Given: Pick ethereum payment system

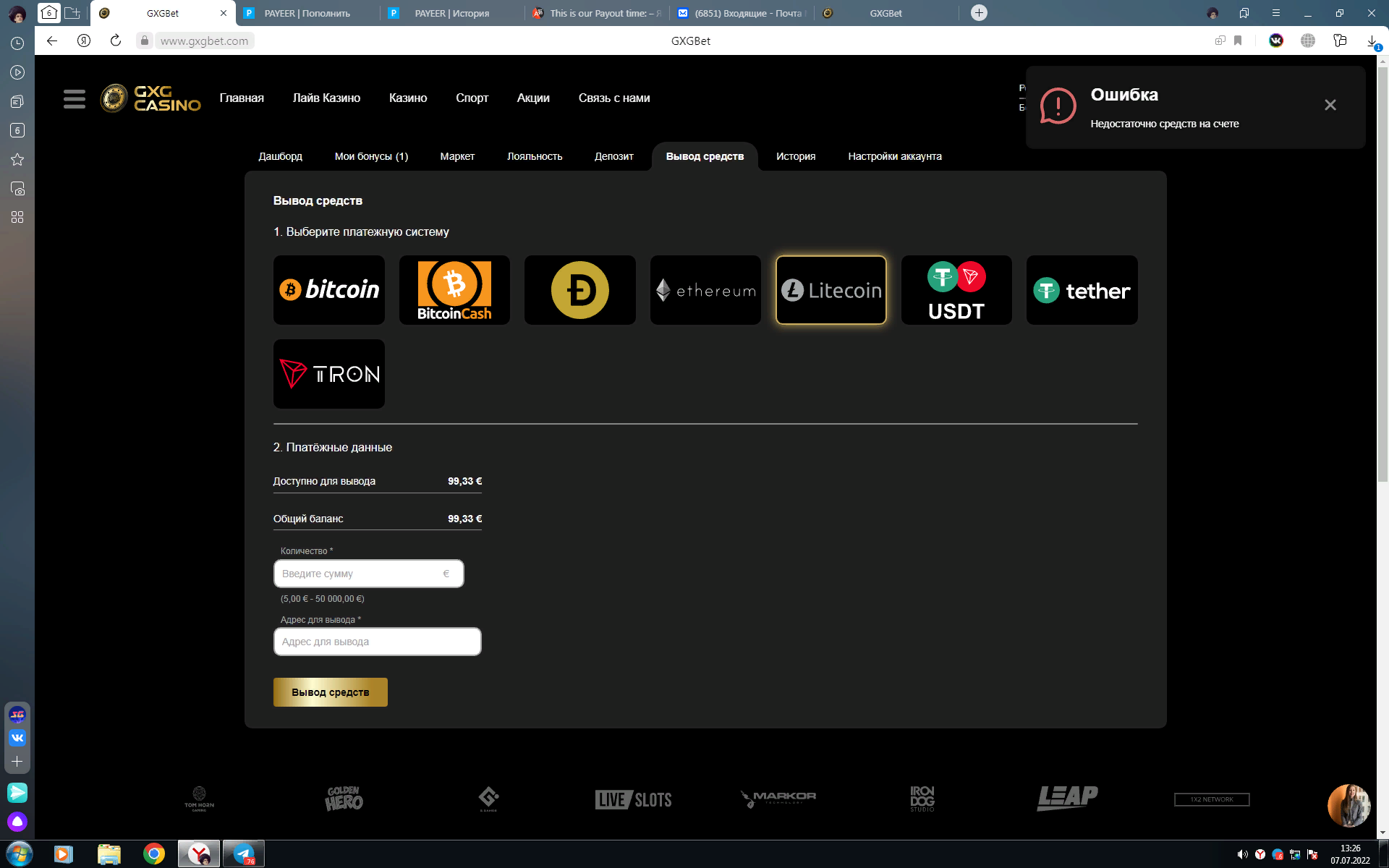Looking at the screenshot, I should pos(705,290).
